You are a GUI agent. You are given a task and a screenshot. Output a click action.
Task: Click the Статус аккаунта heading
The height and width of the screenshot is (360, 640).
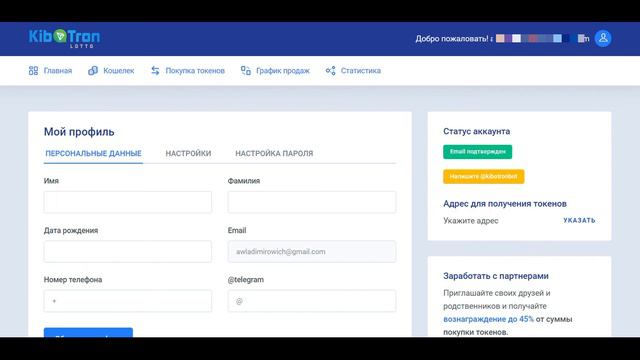pyautogui.click(x=477, y=131)
